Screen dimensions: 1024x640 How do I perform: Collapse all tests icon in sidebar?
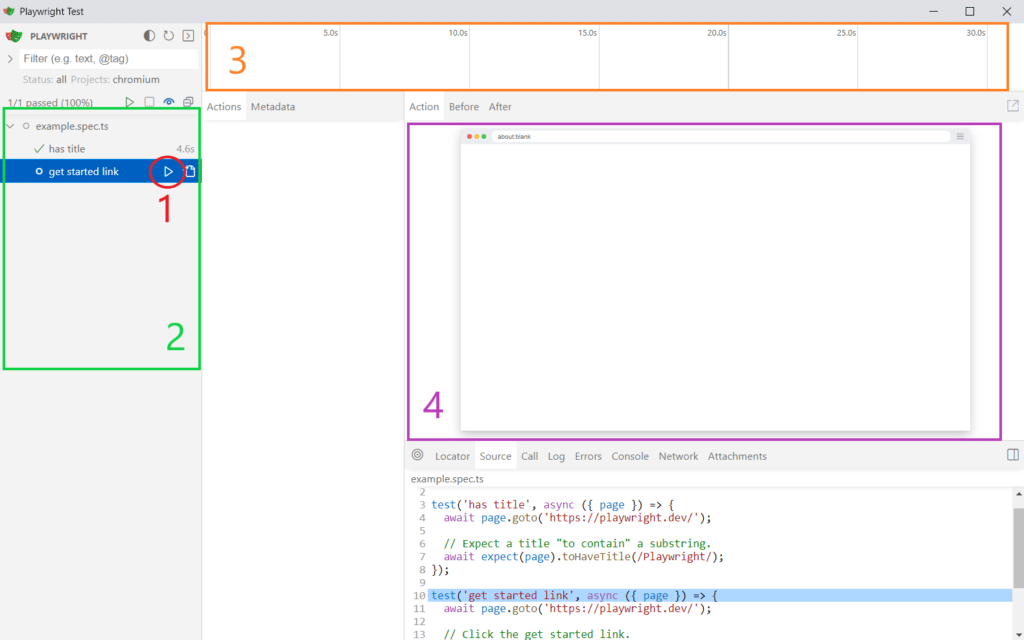point(188,102)
